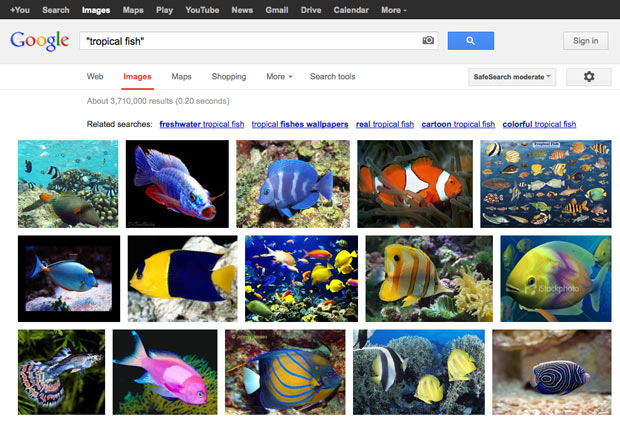Open tropical fishes wallpapers related search
Image resolution: width=620 pixels, height=422 pixels.
(x=300, y=124)
